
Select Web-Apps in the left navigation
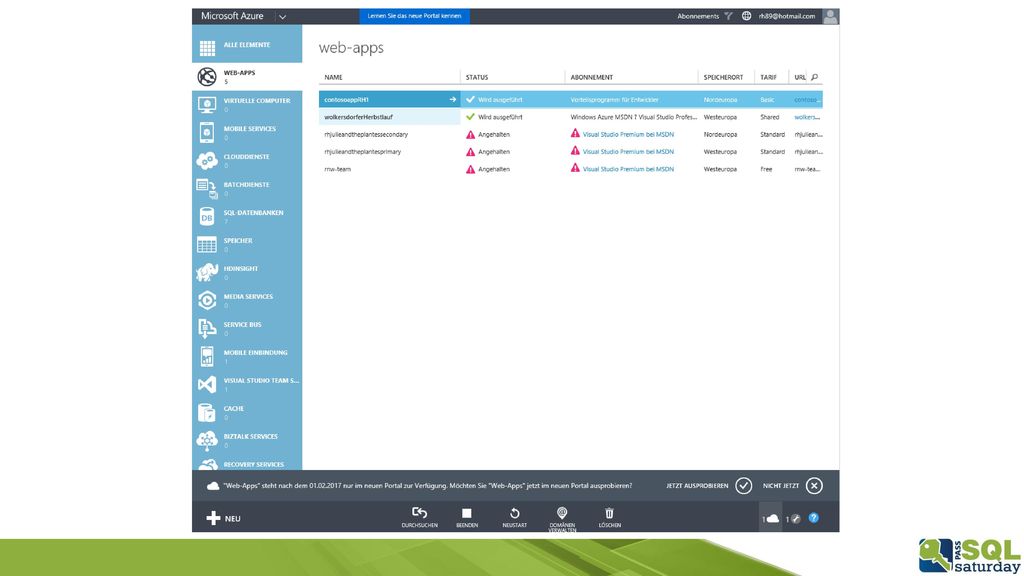[x=247, y=76]
